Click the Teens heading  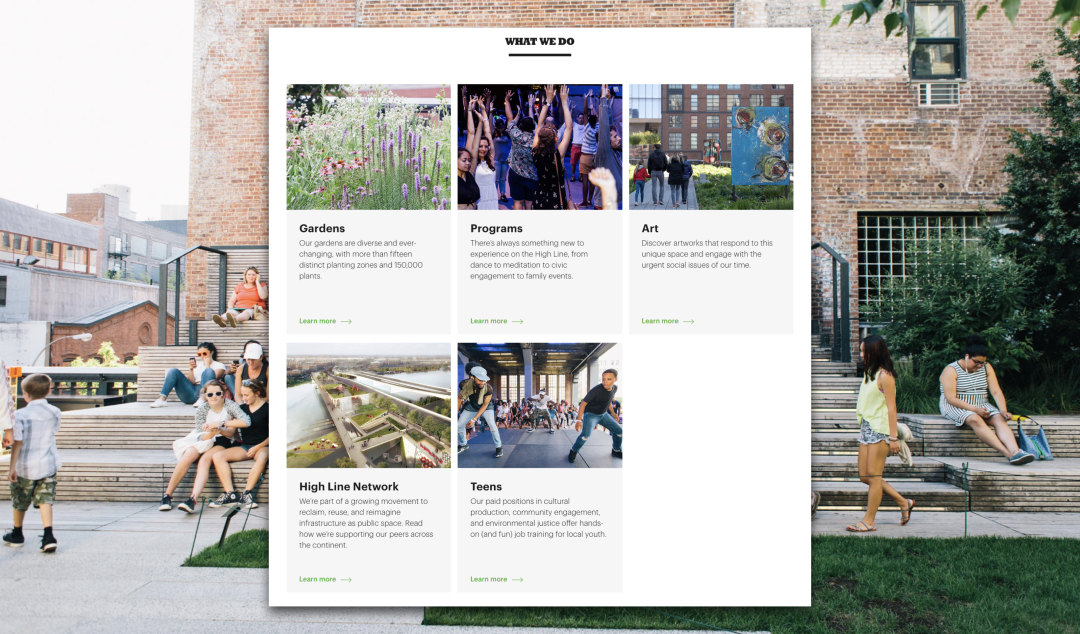click(486, 487)
